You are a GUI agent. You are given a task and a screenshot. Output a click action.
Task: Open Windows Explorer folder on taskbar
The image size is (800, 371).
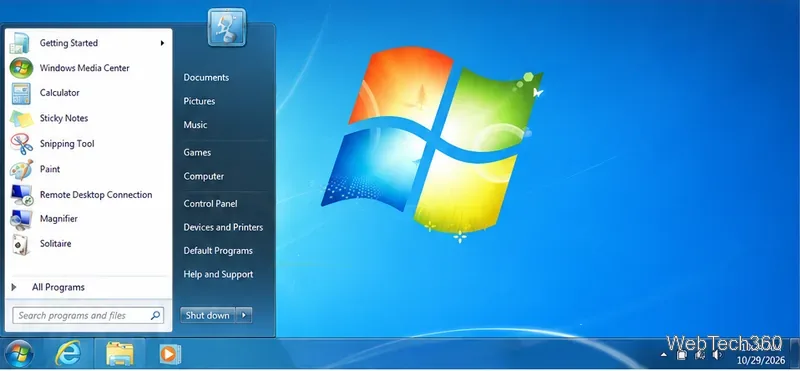(x=119, y=354)
